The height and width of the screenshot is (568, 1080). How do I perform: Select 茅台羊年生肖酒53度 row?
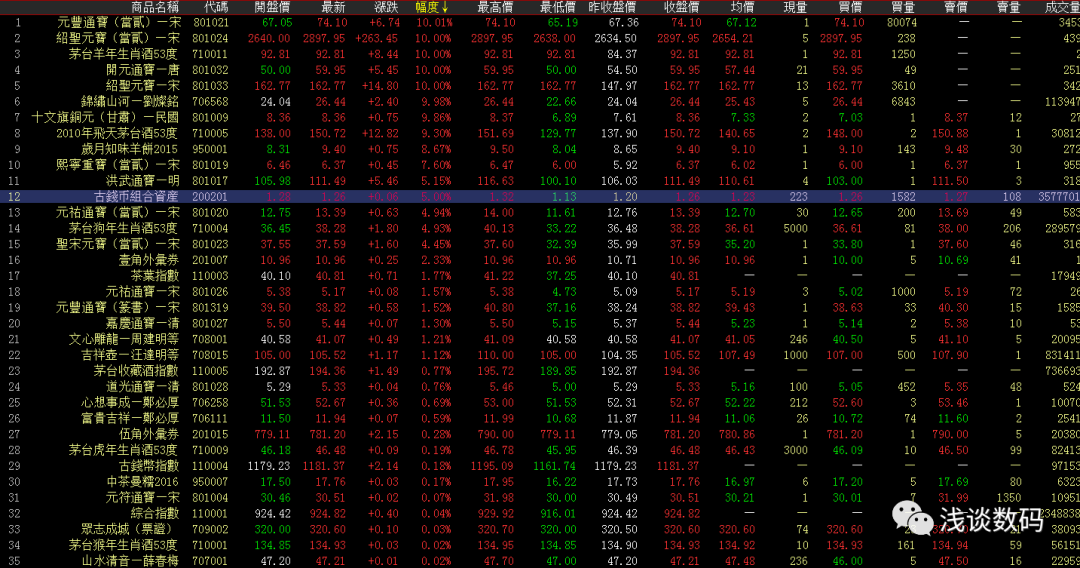(540, 54)
